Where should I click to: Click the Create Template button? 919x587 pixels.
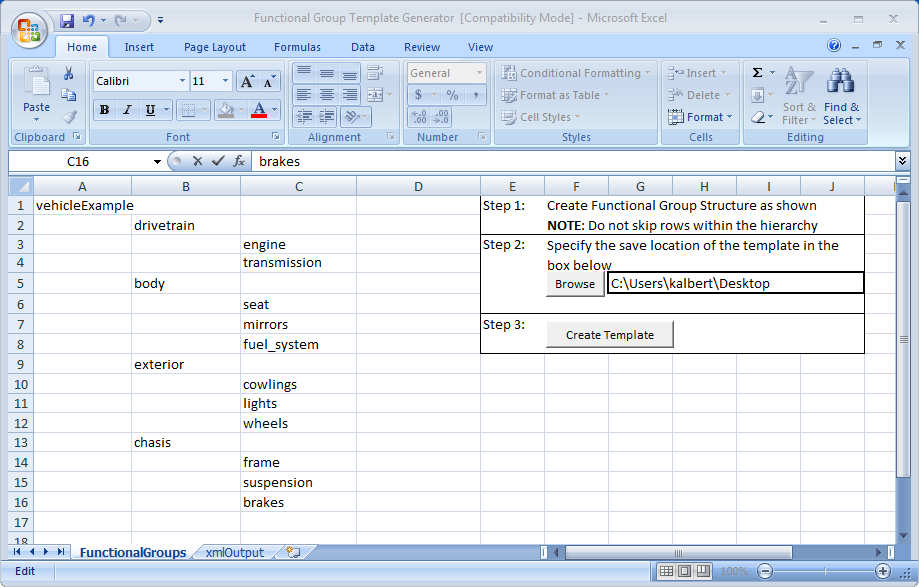tap(609, 335)
